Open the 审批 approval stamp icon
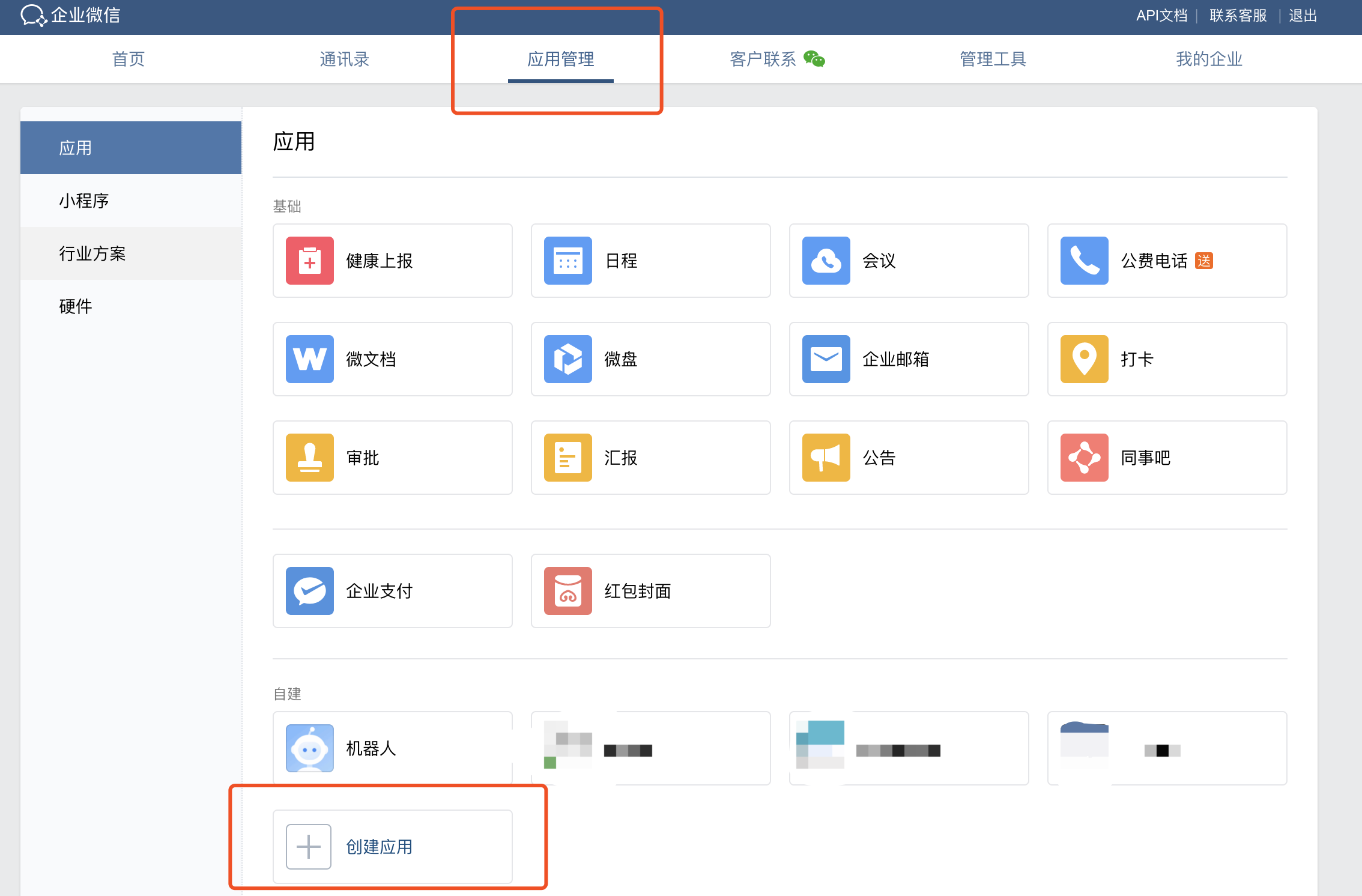 point(309,458)
